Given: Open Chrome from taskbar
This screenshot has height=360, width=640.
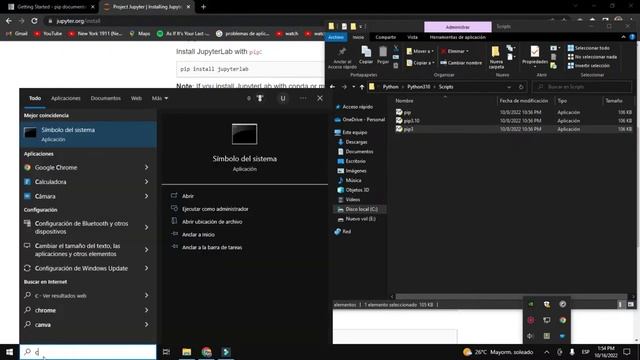Looking at the screenshot, I should (207, 352).
